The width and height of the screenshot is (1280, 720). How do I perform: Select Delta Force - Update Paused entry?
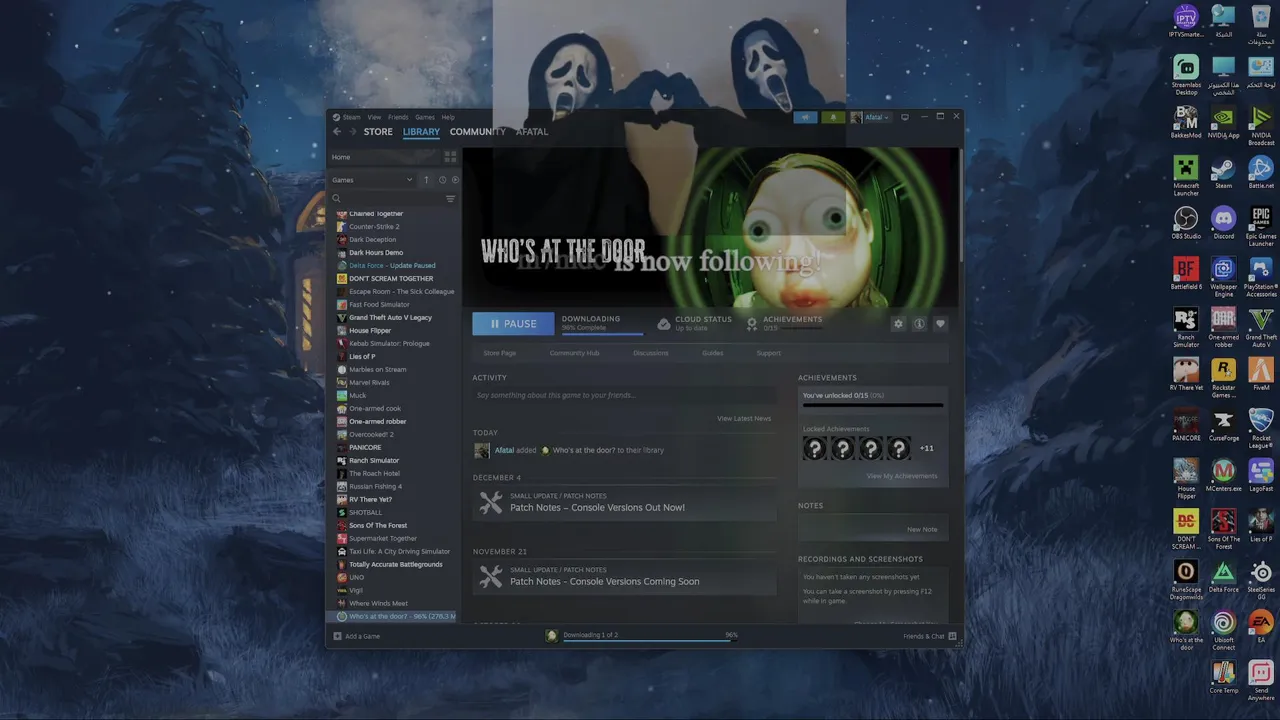[392, 266]
